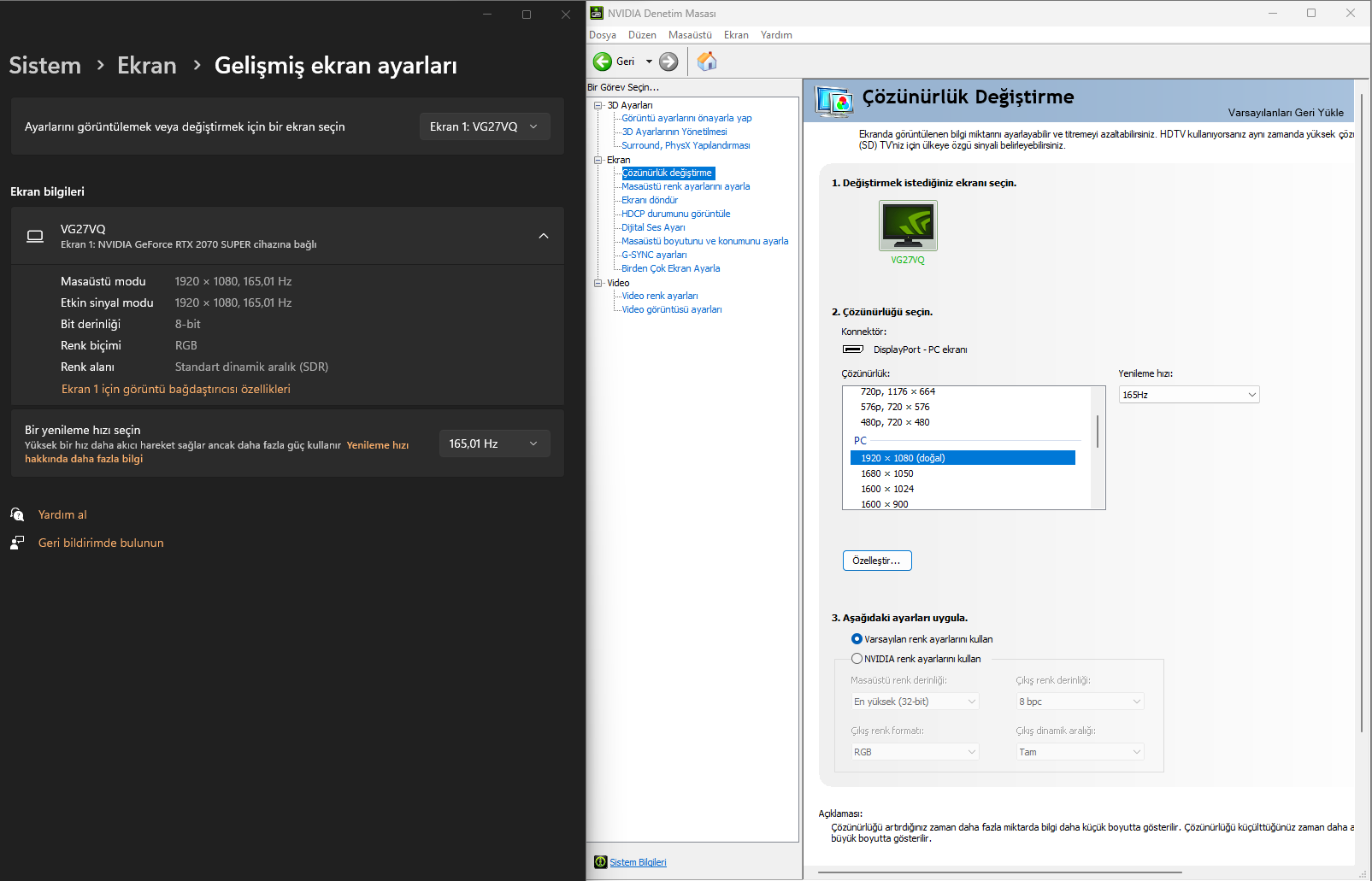Select the VG27VQ monitor thumbnail
The image size is (1372, 881).
coord(908,226)
